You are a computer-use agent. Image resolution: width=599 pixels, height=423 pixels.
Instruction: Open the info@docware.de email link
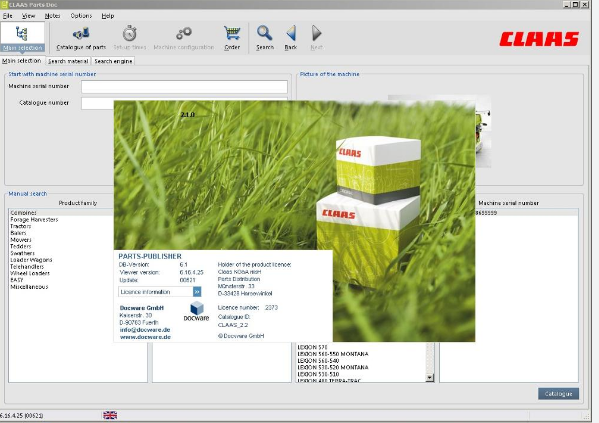coord(145,330)
